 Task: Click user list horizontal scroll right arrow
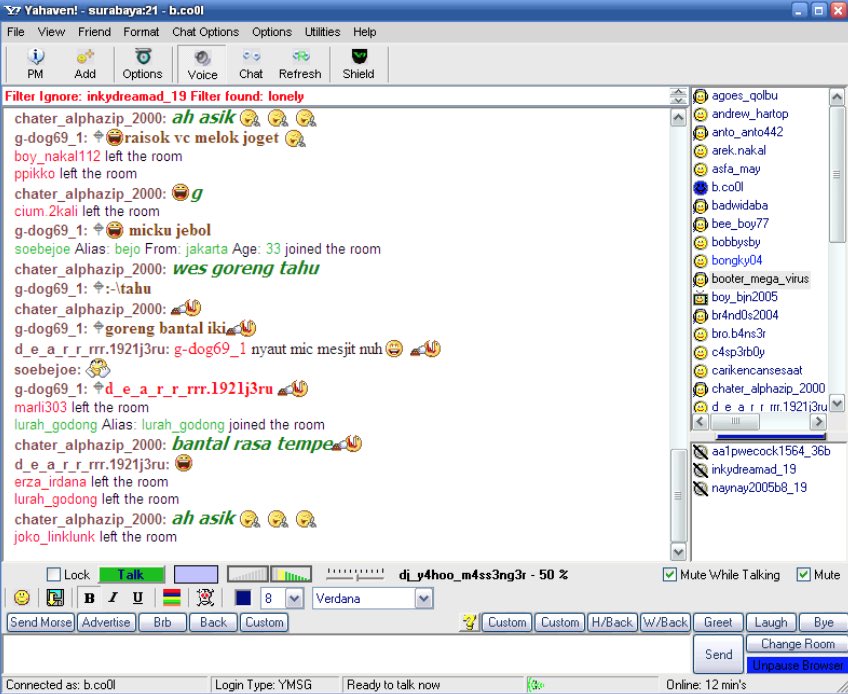pos(818,421)
